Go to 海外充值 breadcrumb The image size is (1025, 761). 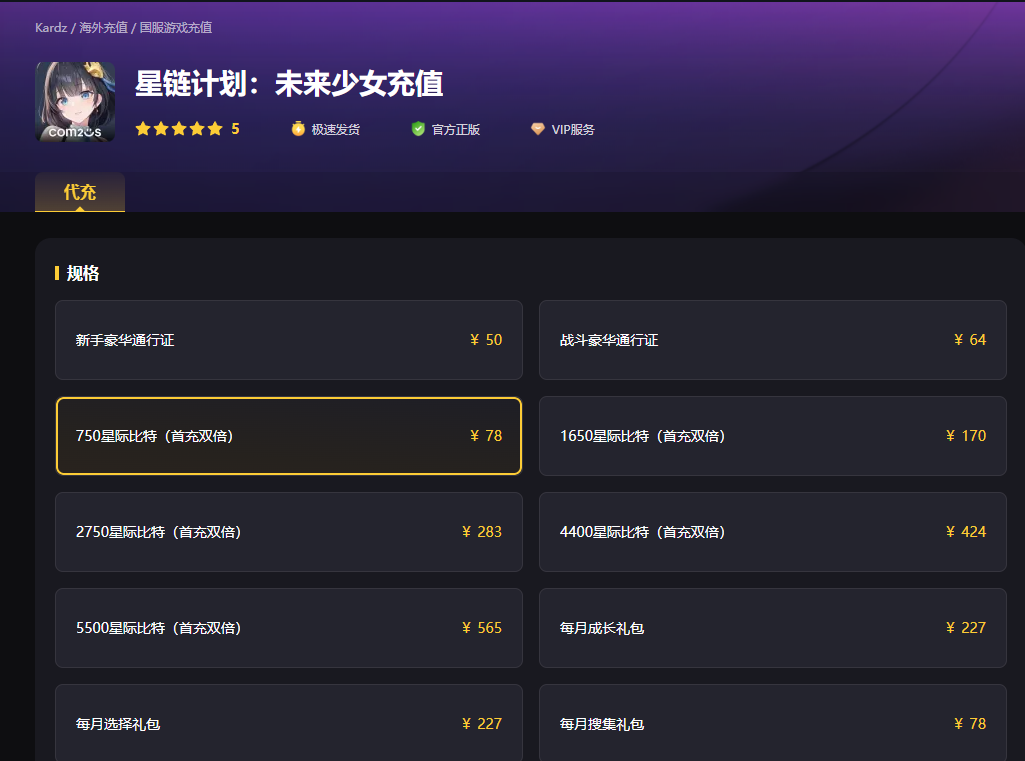coord(103,27)
